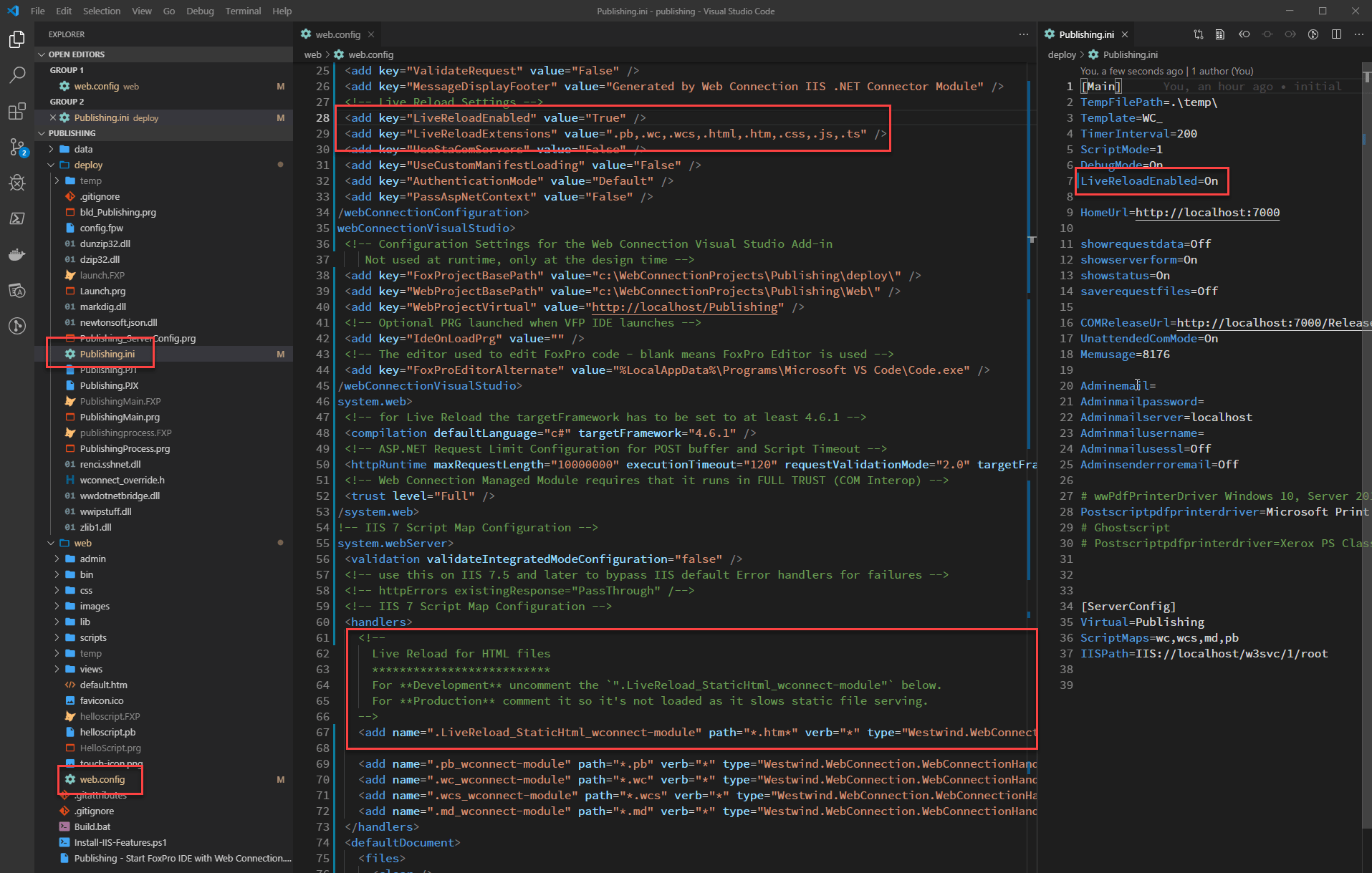Expand the data folder
Image resolution: width=1372 pixels, height=873 pixels.
click(x=83, y=149)
